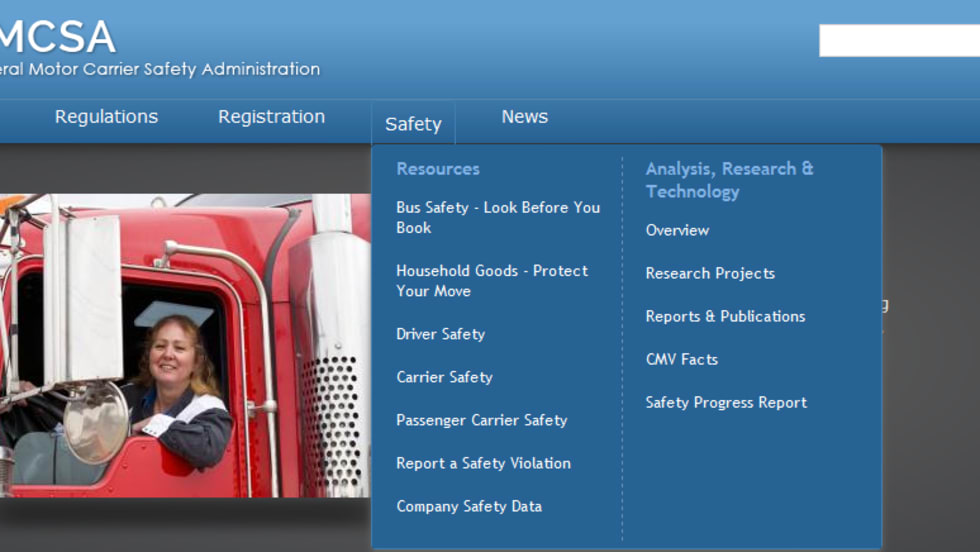This screenshot has height=552, width=980.
Task: Open the News menu item
Action: coord(524,117)
